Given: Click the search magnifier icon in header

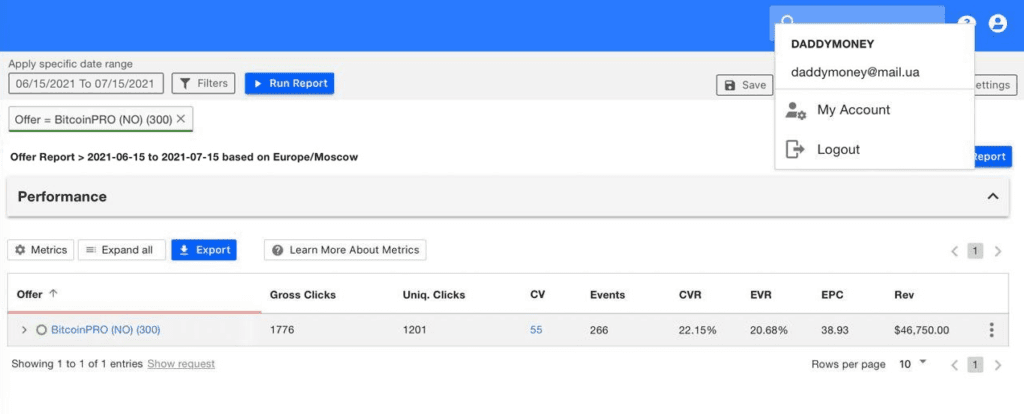Looking at the screenshot, I should click(x=787, y=20).
